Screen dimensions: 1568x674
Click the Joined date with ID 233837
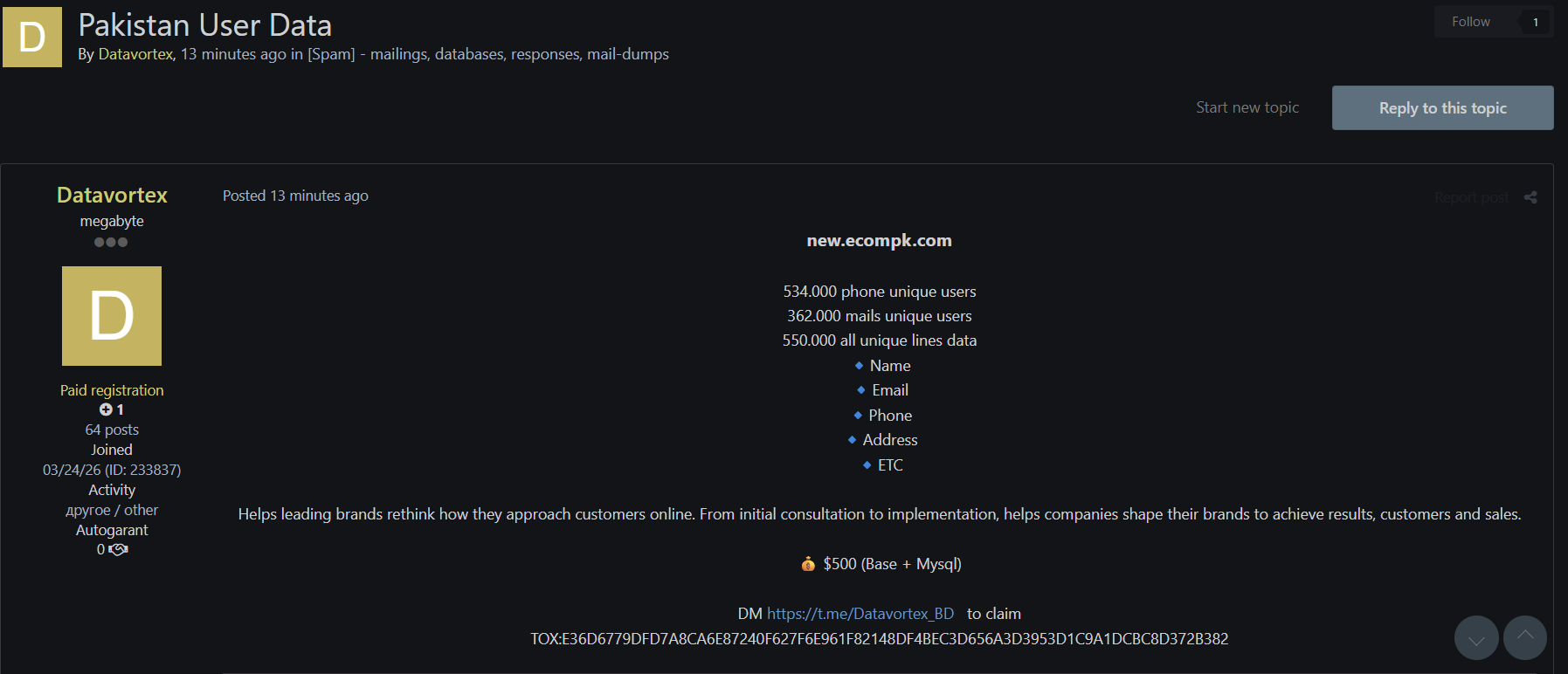click(x=112, y=470)
